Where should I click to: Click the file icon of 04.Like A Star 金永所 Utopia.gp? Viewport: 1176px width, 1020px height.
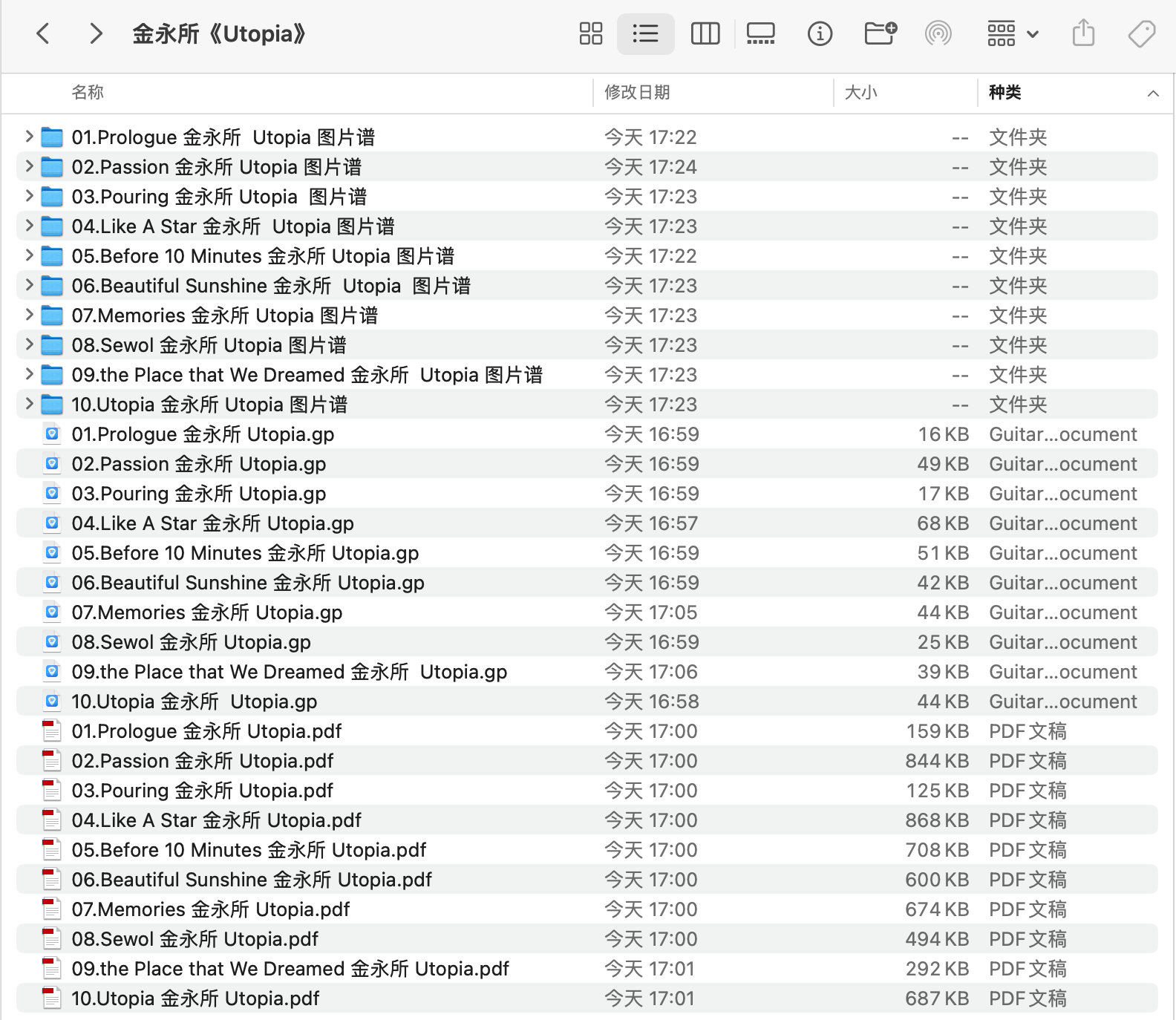pos(52,523)
